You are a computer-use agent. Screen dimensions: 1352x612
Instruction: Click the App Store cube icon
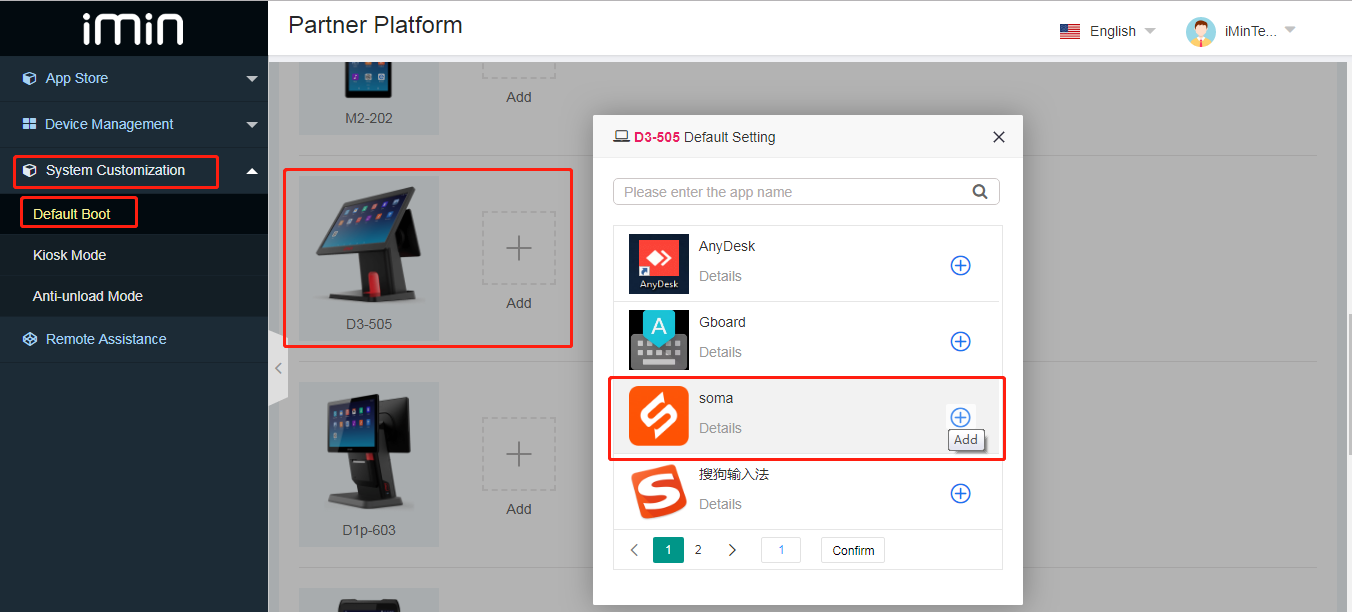point(30,78)
